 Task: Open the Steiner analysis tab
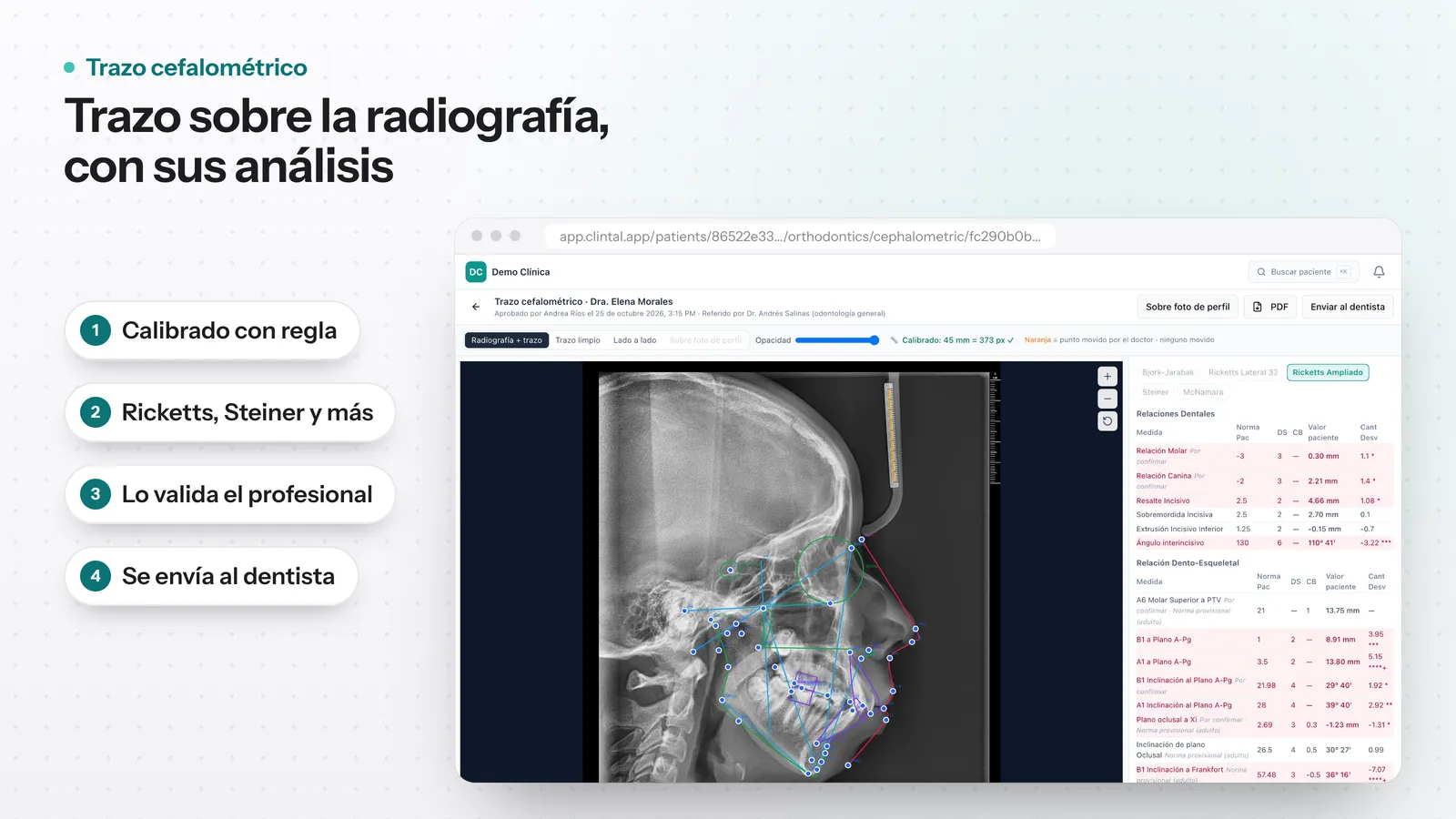[1155, 392]
